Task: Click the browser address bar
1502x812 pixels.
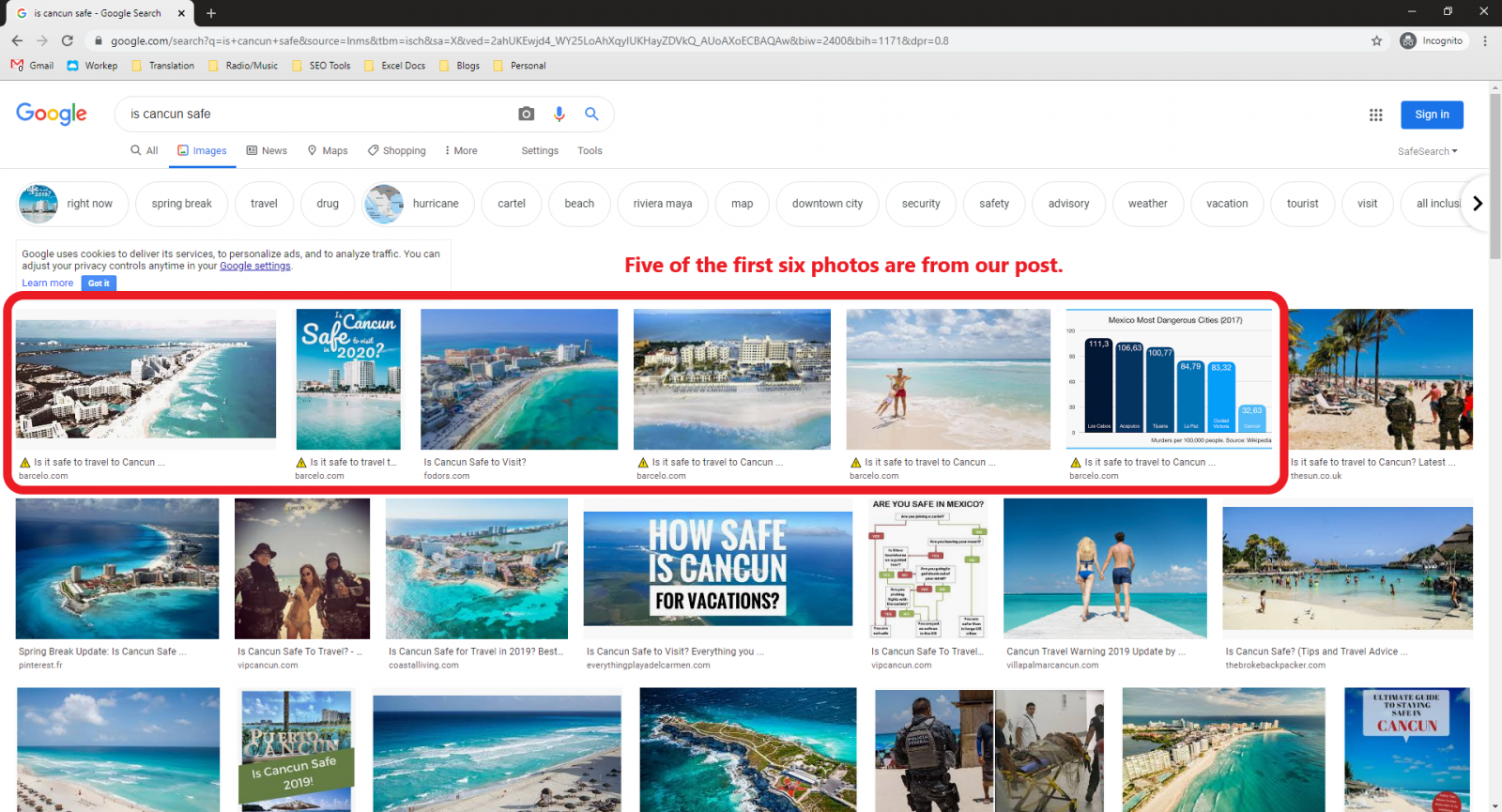Action: point(732,40)
